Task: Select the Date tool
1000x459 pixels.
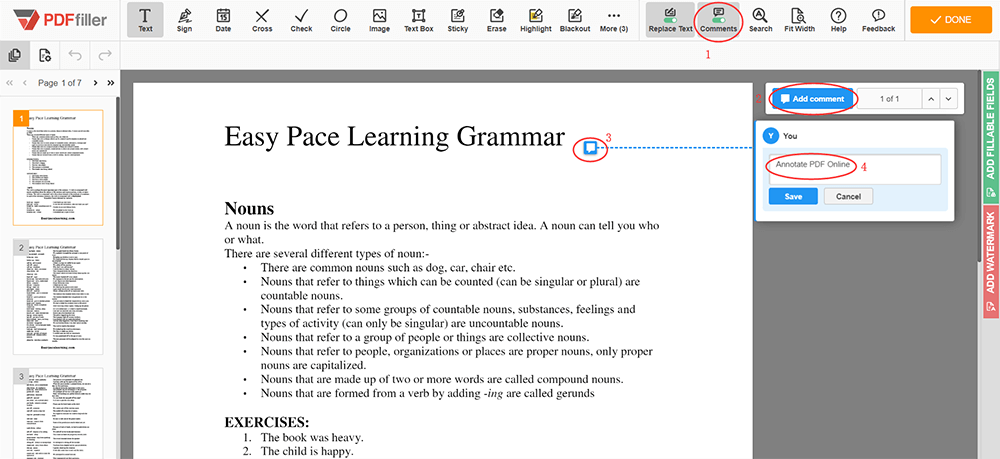Action: point(223,20)
